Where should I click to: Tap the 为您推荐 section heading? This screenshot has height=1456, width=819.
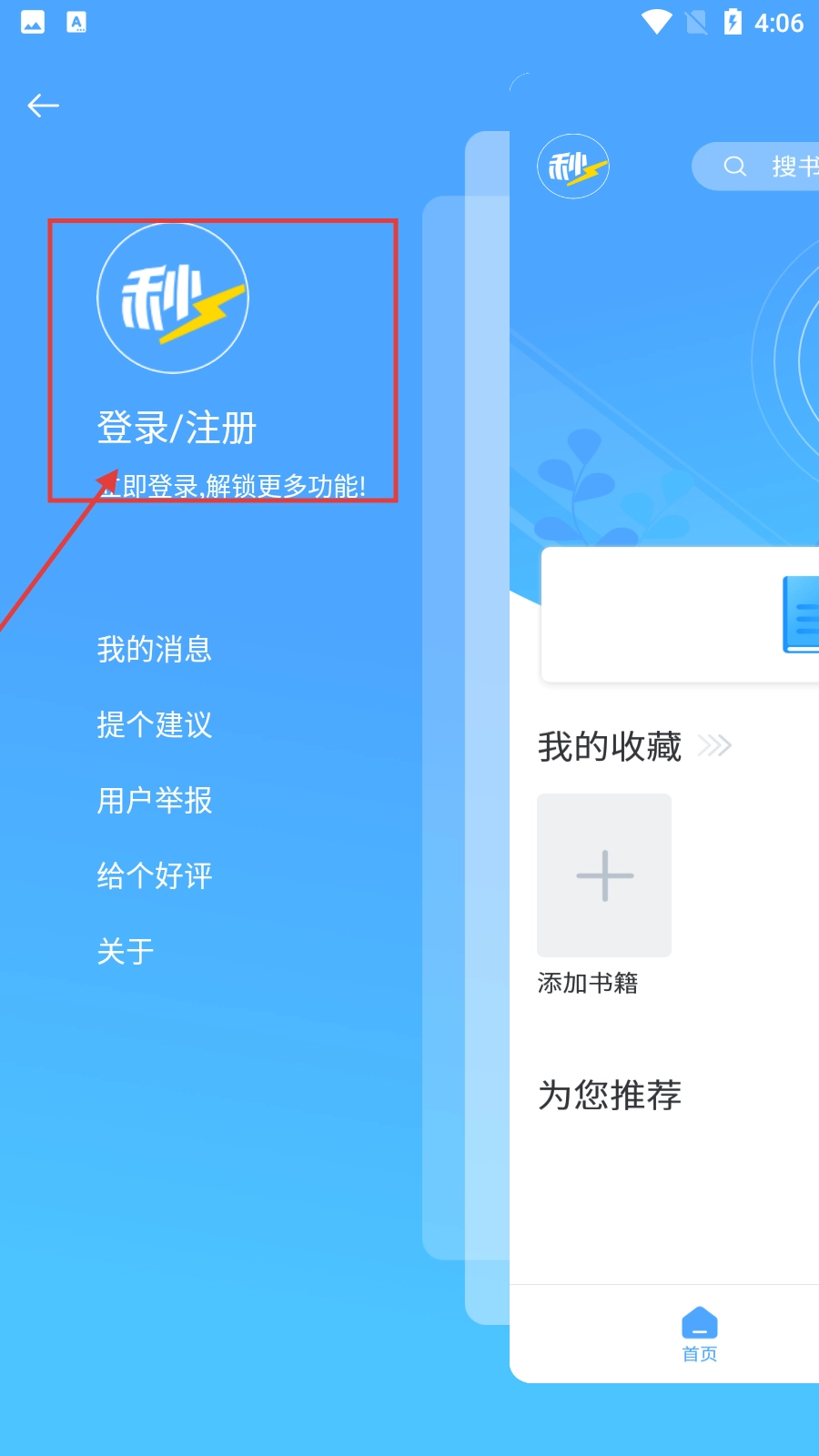tap(610, 1095)
